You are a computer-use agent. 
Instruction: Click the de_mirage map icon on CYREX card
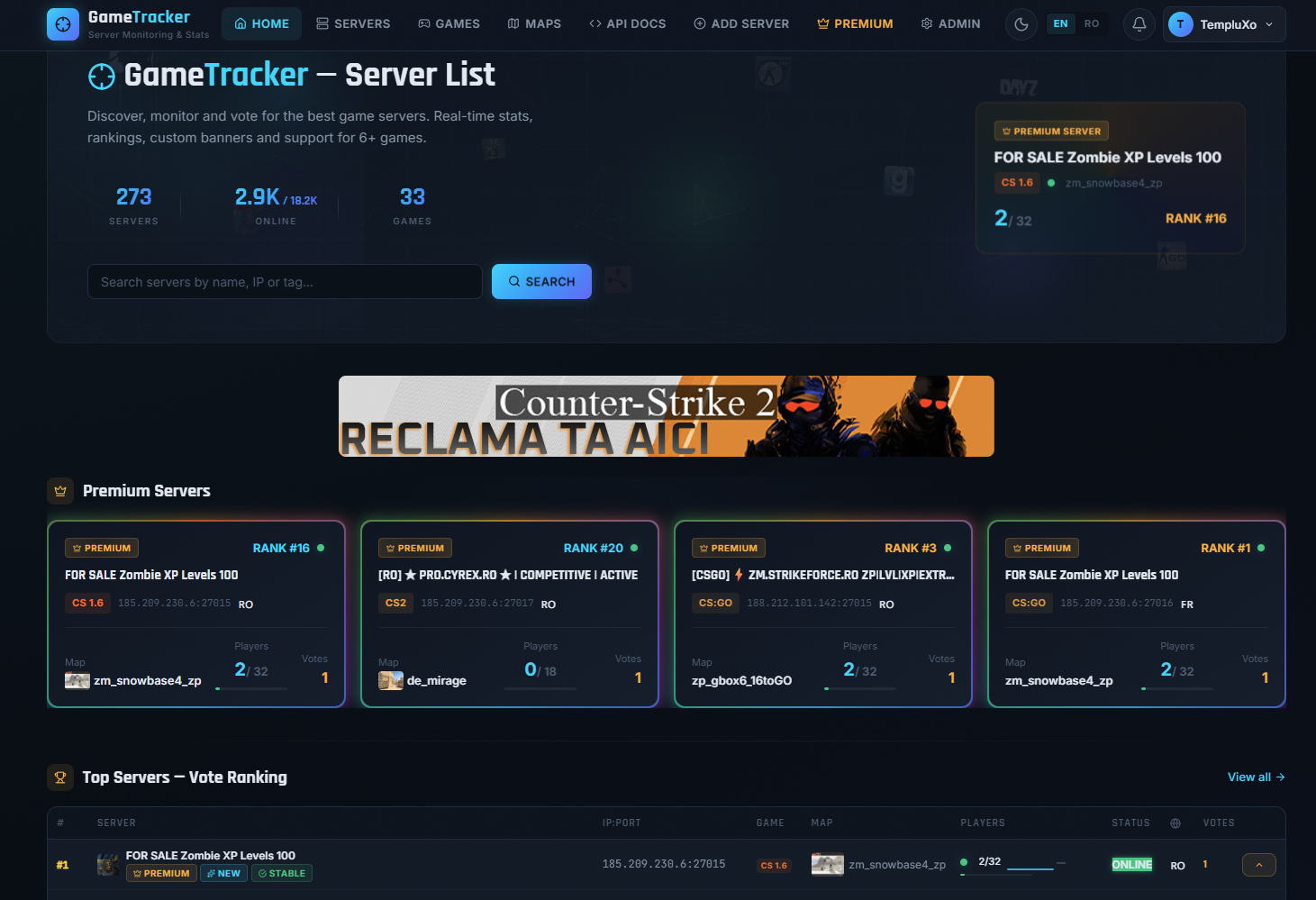[x=390, y=680]
